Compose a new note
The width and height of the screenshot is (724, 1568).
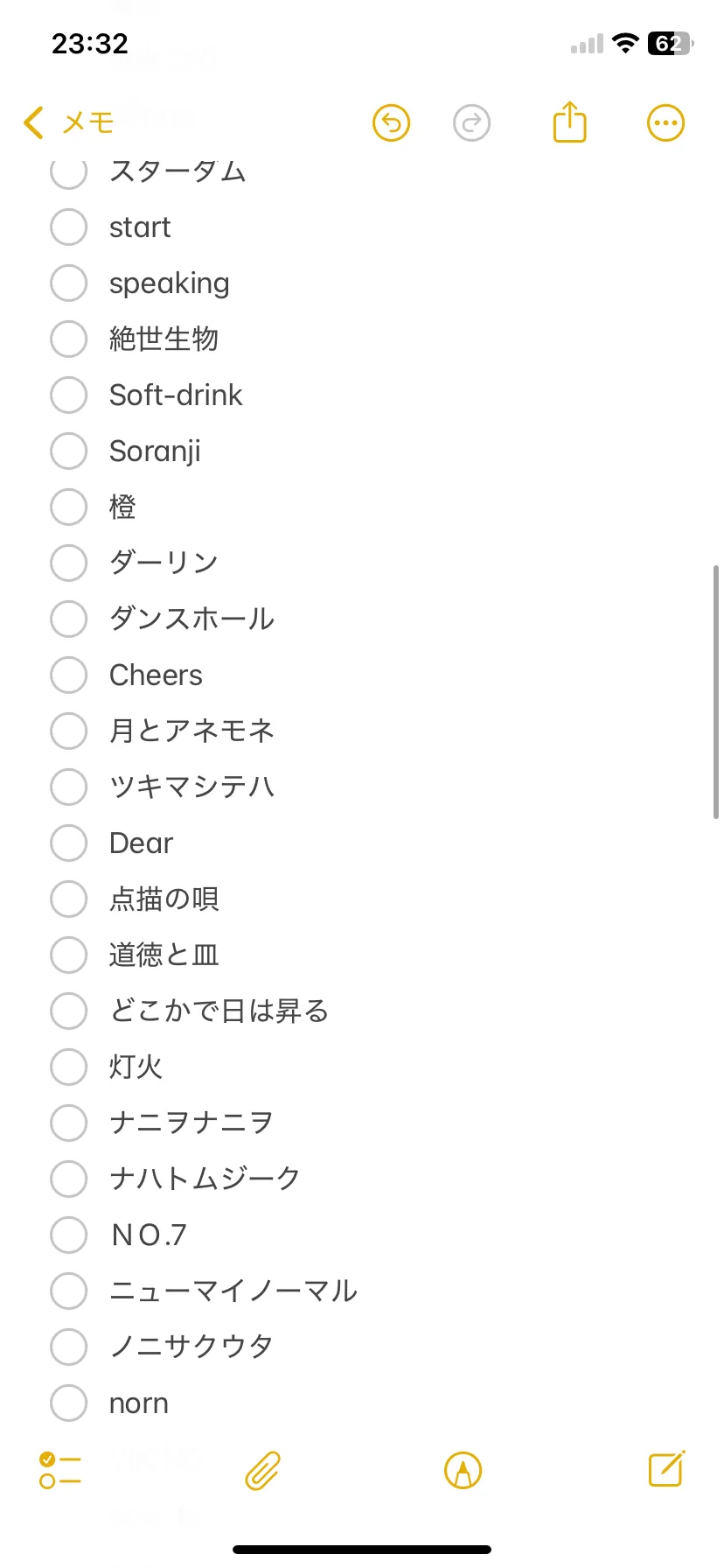click(x=666, y=1469)
